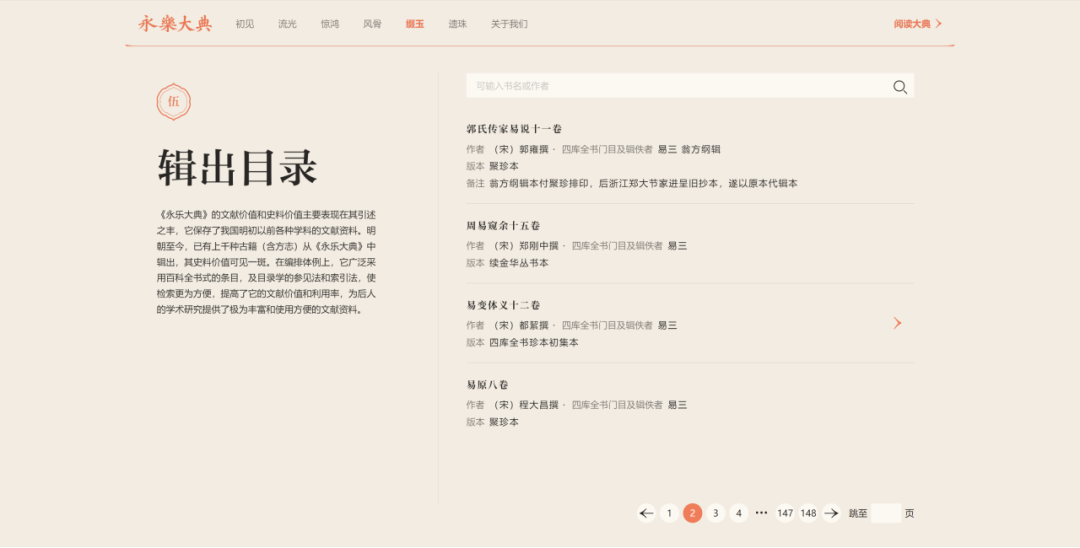1080x548 pixels.
Task: Click the 伍 section emblem icon
Action: 174,102
